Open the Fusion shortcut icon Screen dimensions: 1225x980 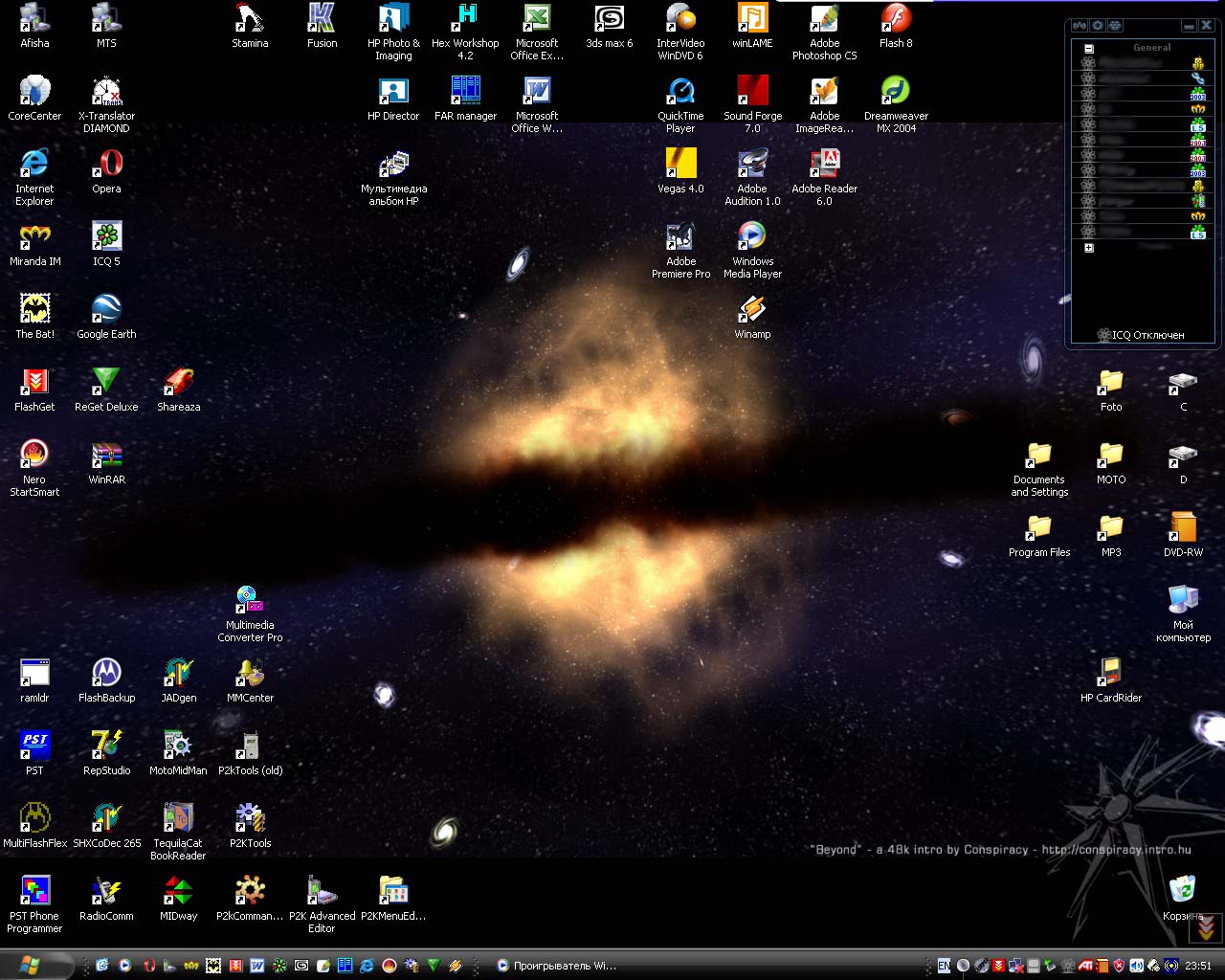click(322, 26)
